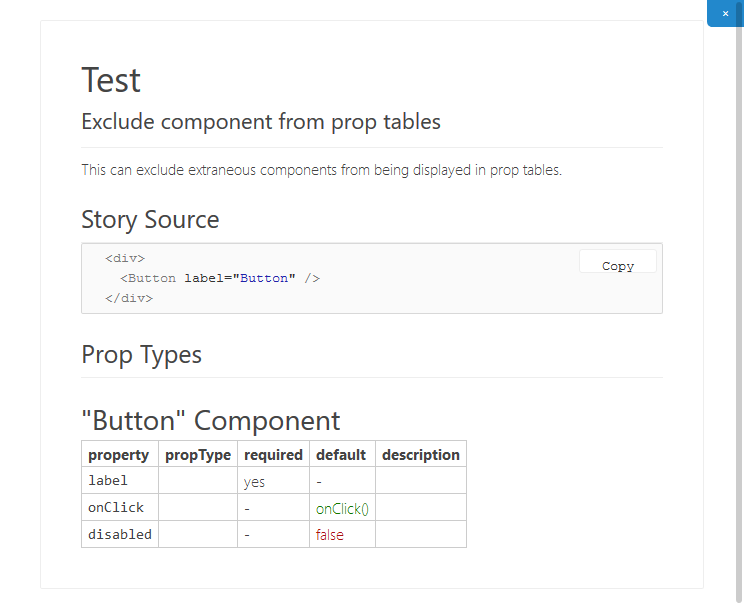The height and width of the screenshot is (609, 744).
Task: Click the 'propType' column header
Action: [x=198, y=454]
